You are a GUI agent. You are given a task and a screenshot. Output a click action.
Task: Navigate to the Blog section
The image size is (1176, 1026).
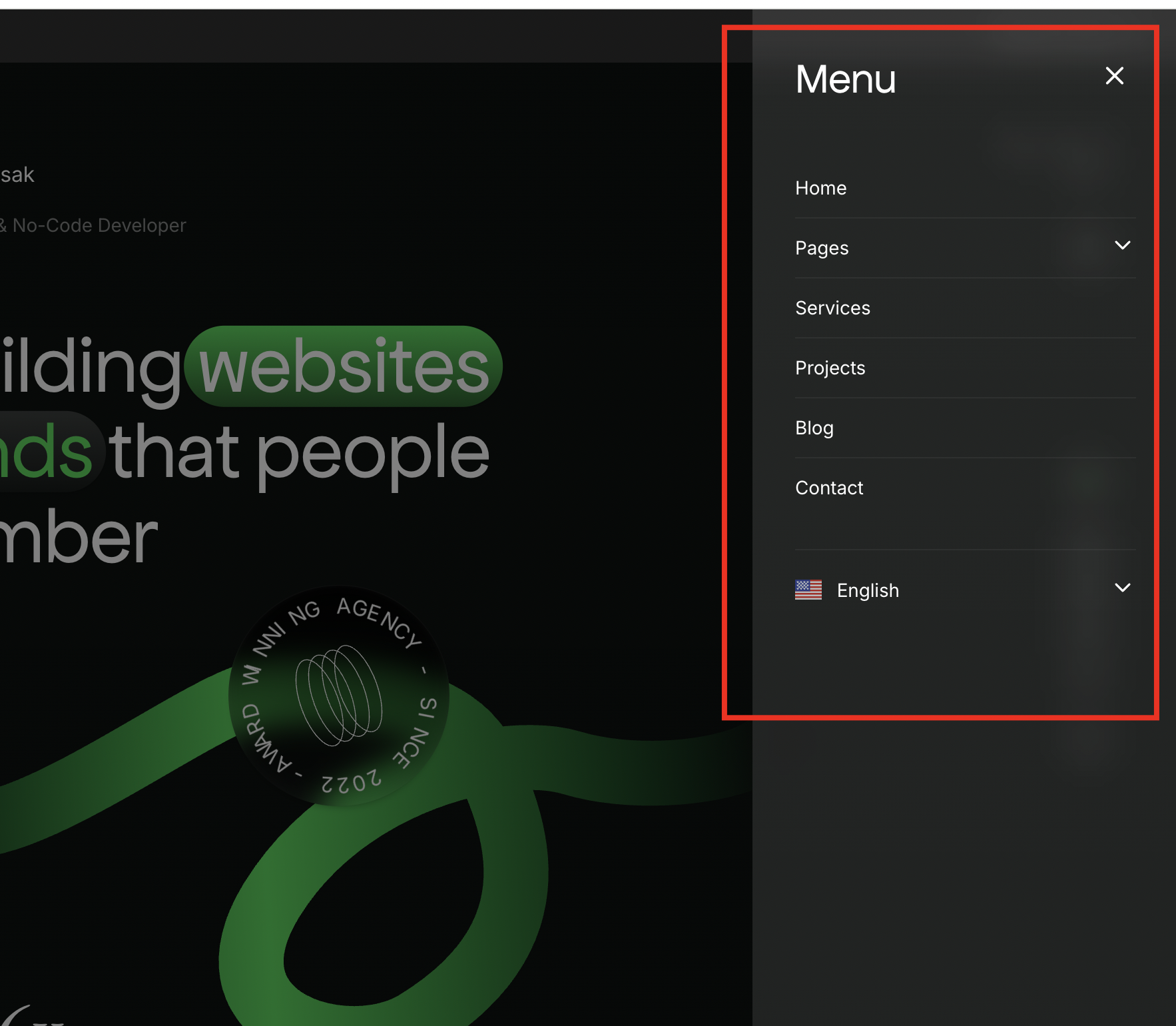point(814,428)
